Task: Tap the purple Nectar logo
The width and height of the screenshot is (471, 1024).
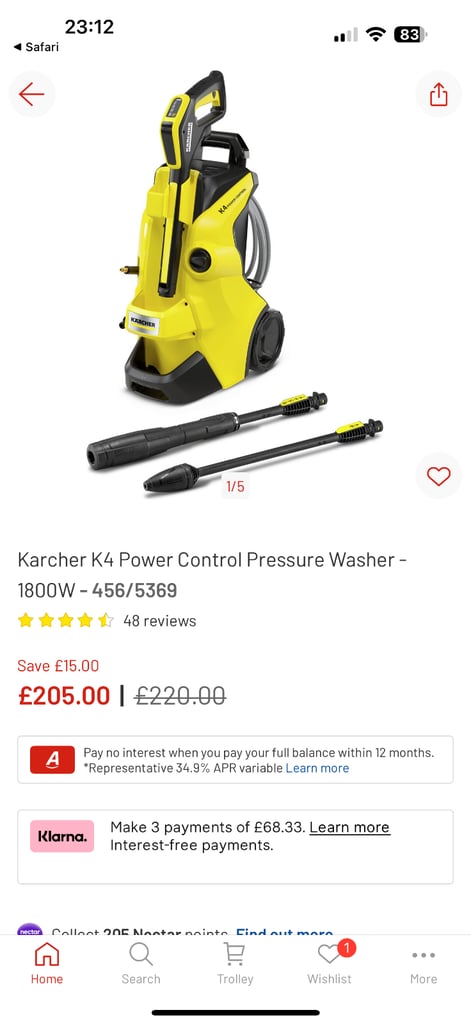Action: point(30,929)
